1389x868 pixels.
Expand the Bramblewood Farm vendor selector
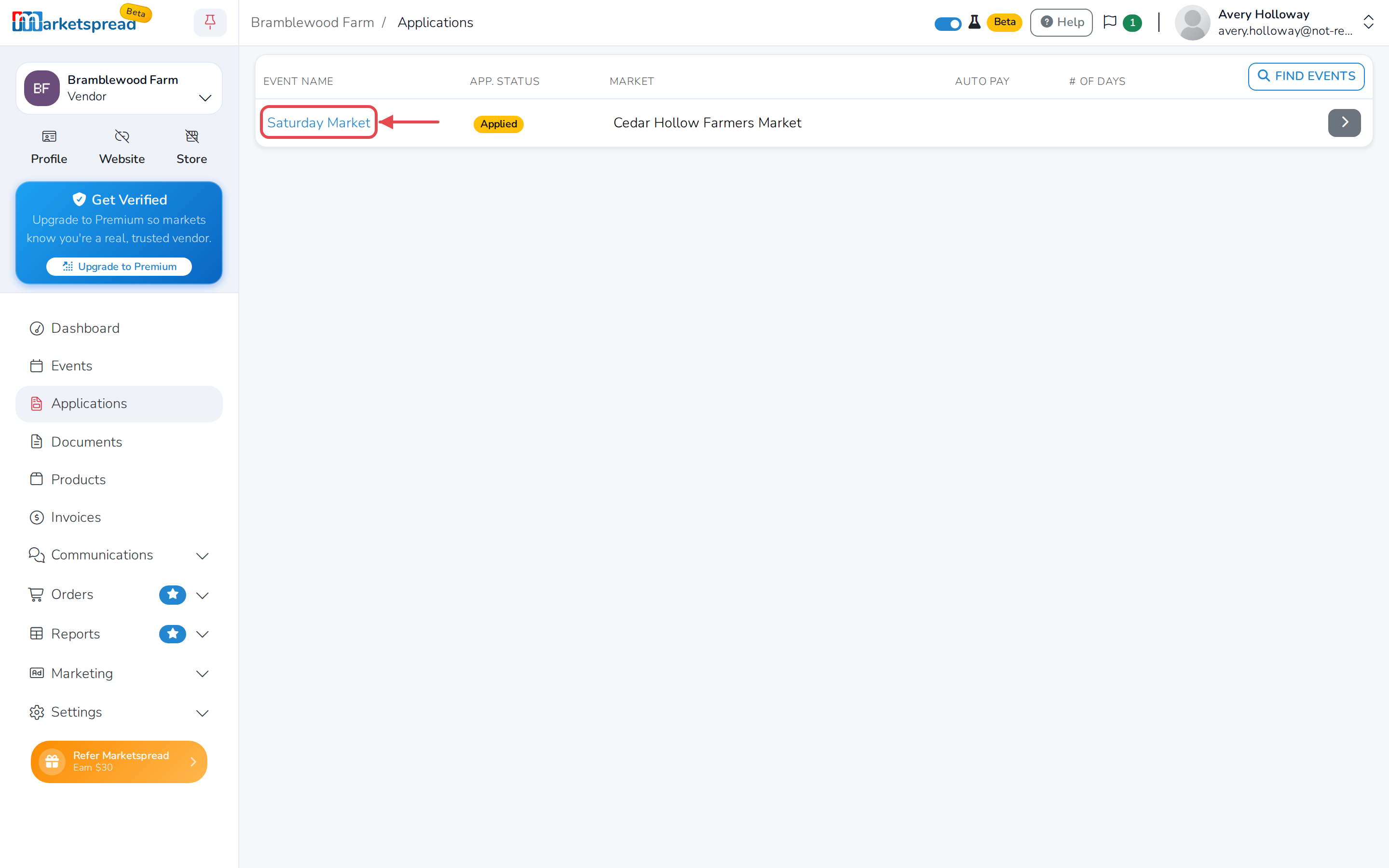pos(119,88)
